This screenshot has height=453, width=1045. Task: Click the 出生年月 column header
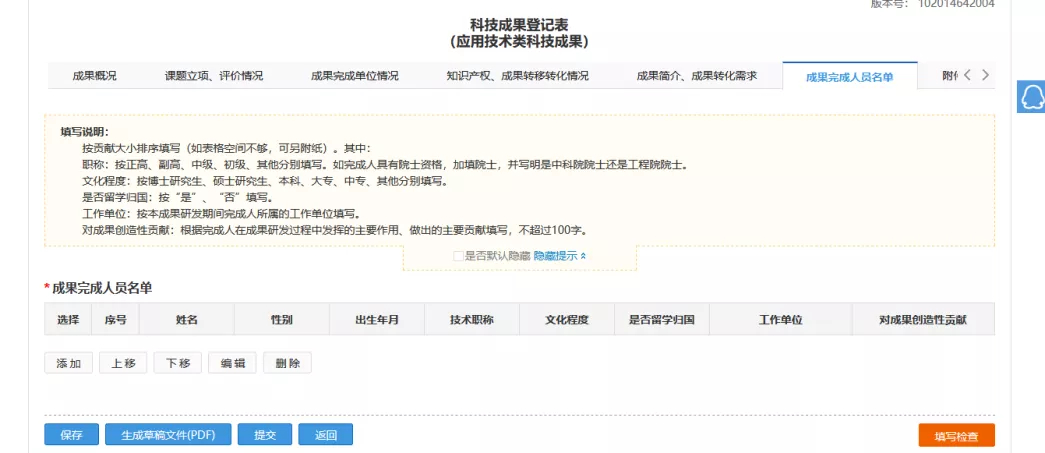(x=377, y=319)
